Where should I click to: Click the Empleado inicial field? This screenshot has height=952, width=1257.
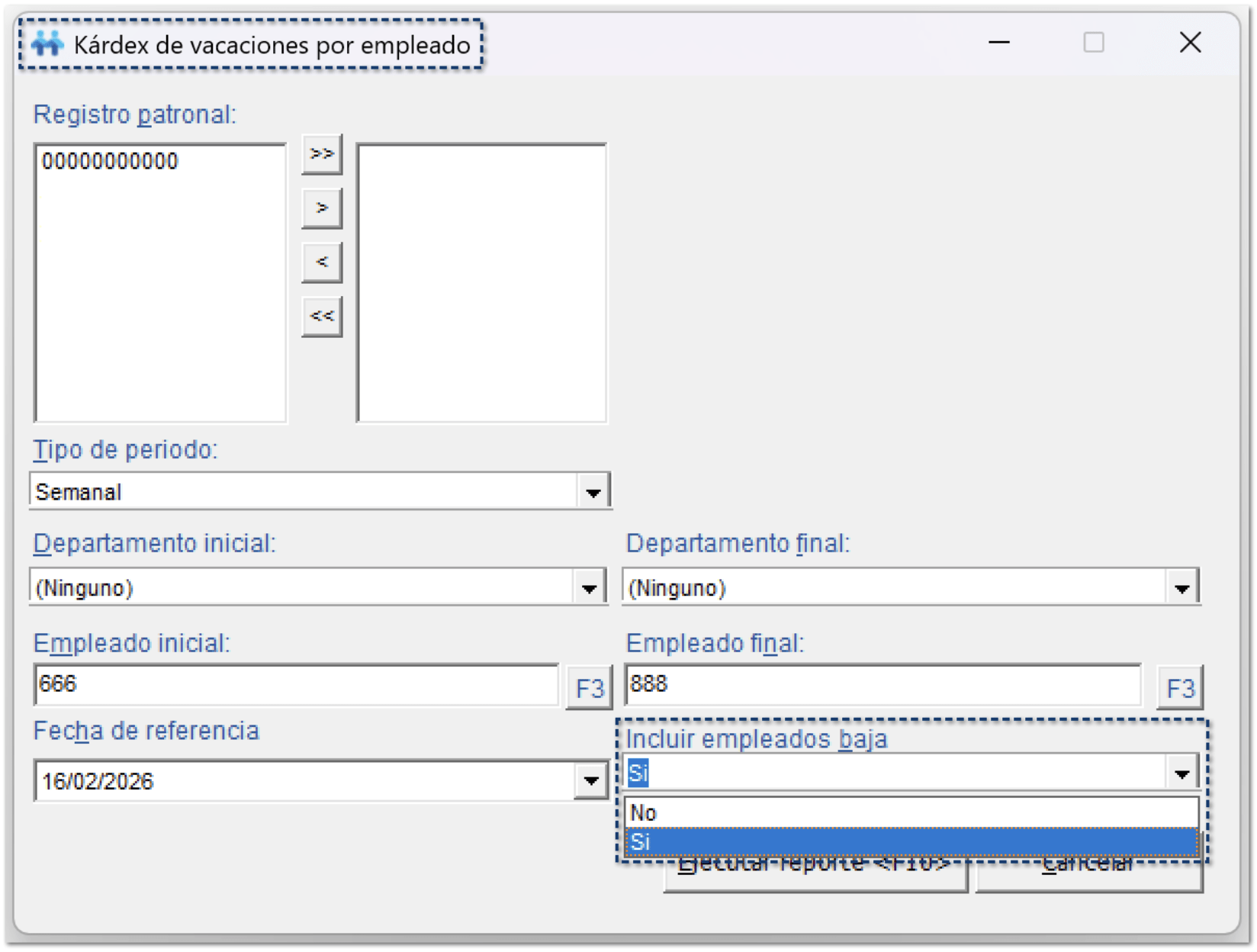click(x=296, y=684)
